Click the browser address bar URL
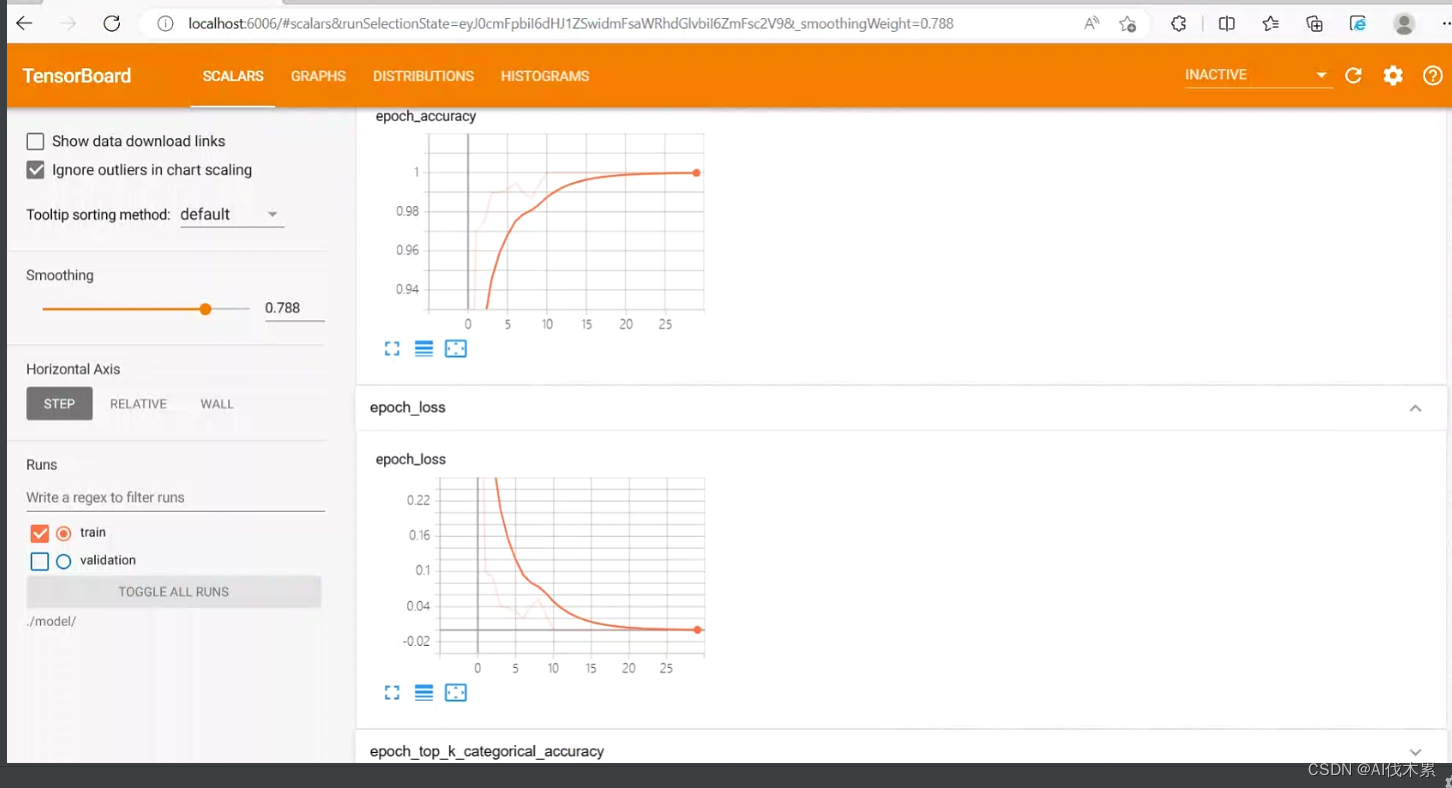Viewport: 1452px width, 788px height. point(570,23)
